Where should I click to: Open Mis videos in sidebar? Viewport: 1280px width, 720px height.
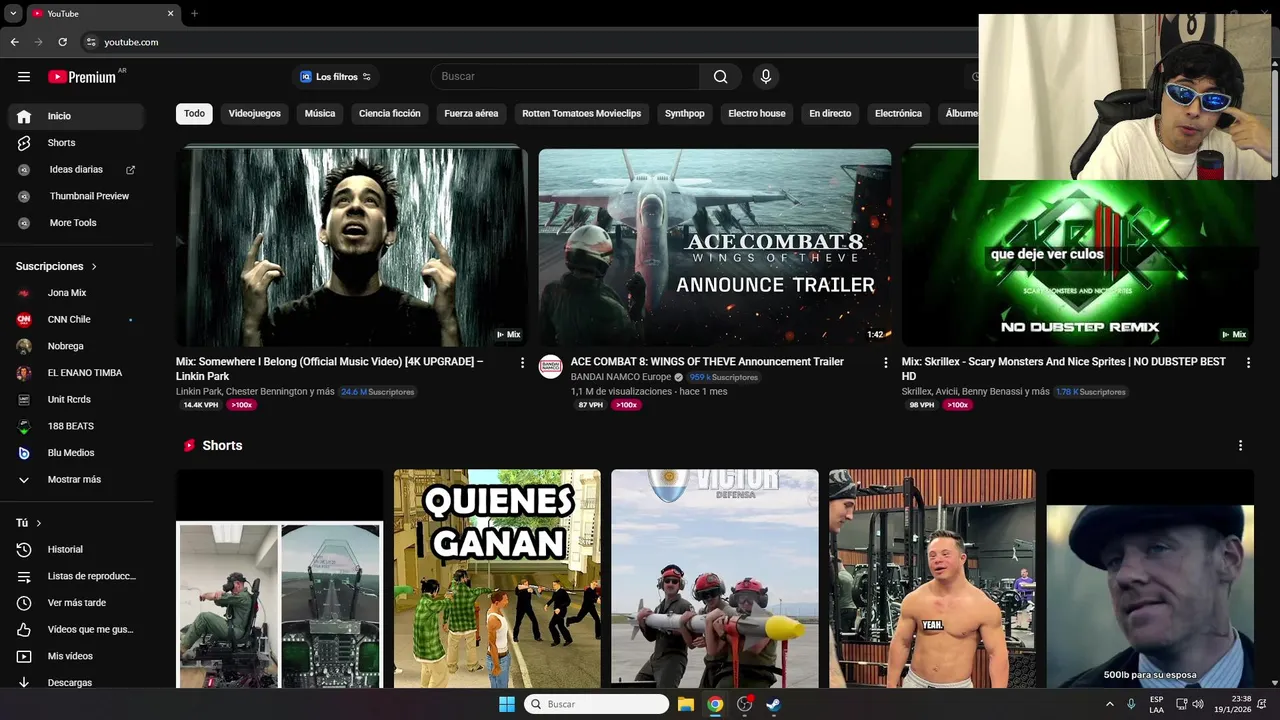coord(77,656)
